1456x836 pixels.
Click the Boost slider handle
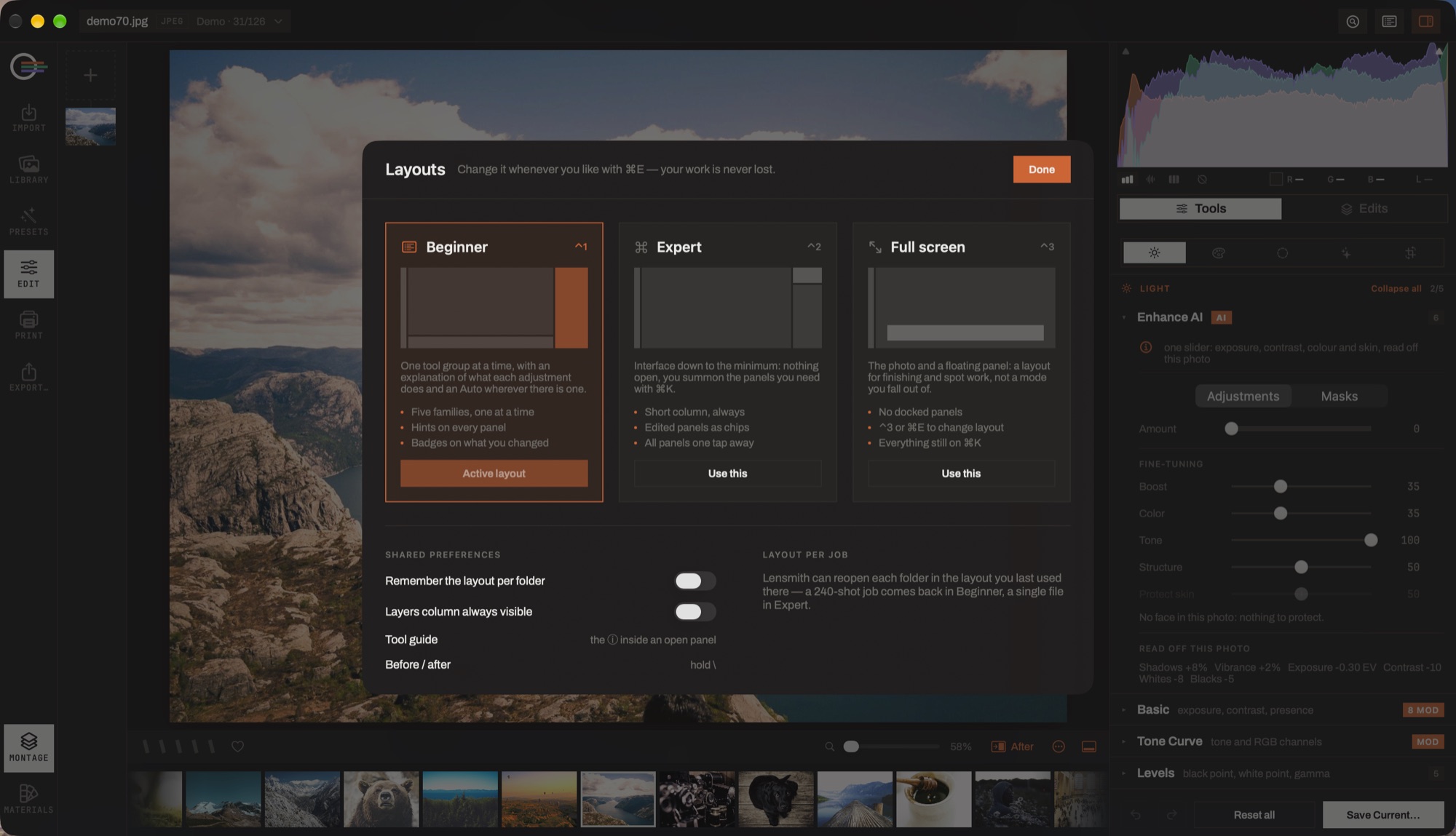pyautogui.click(x=1280, y=486)
